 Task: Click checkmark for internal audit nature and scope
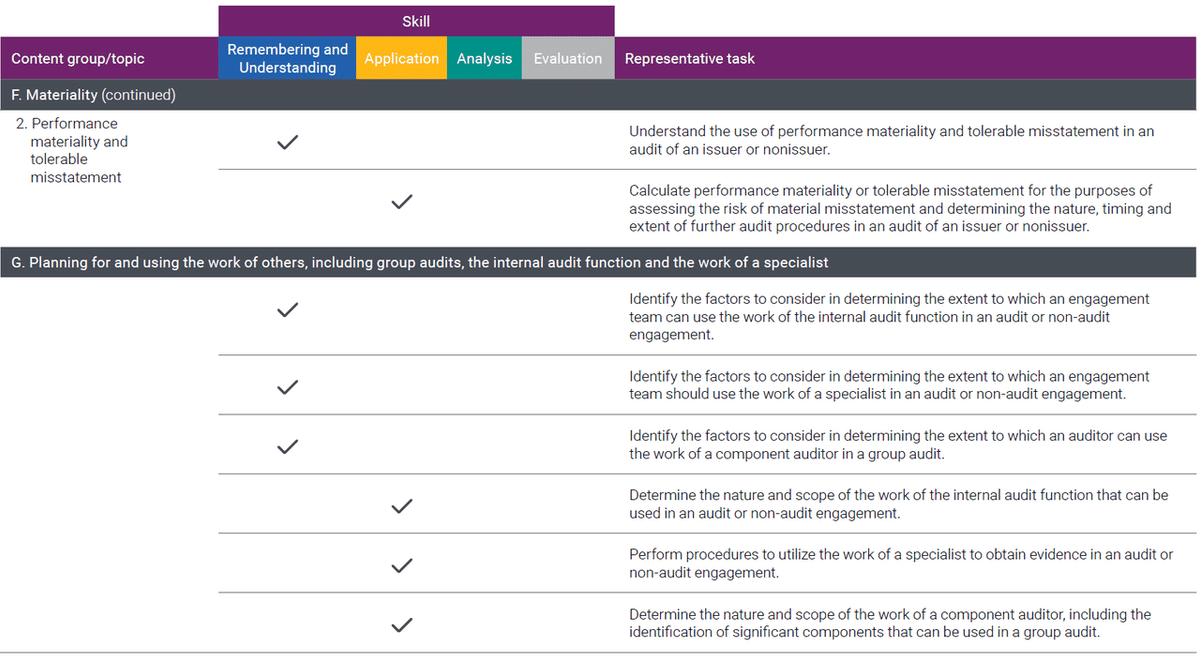[401, 505]
